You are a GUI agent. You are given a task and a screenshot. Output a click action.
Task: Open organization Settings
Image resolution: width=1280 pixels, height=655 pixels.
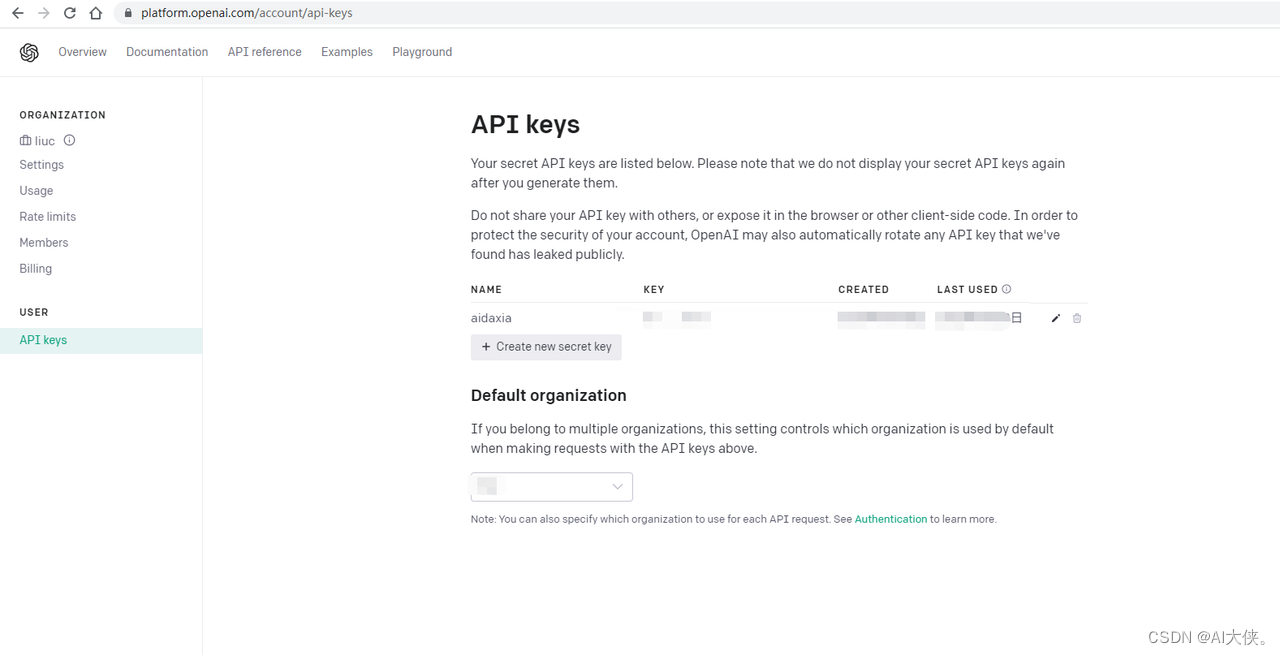click(42, 165)
